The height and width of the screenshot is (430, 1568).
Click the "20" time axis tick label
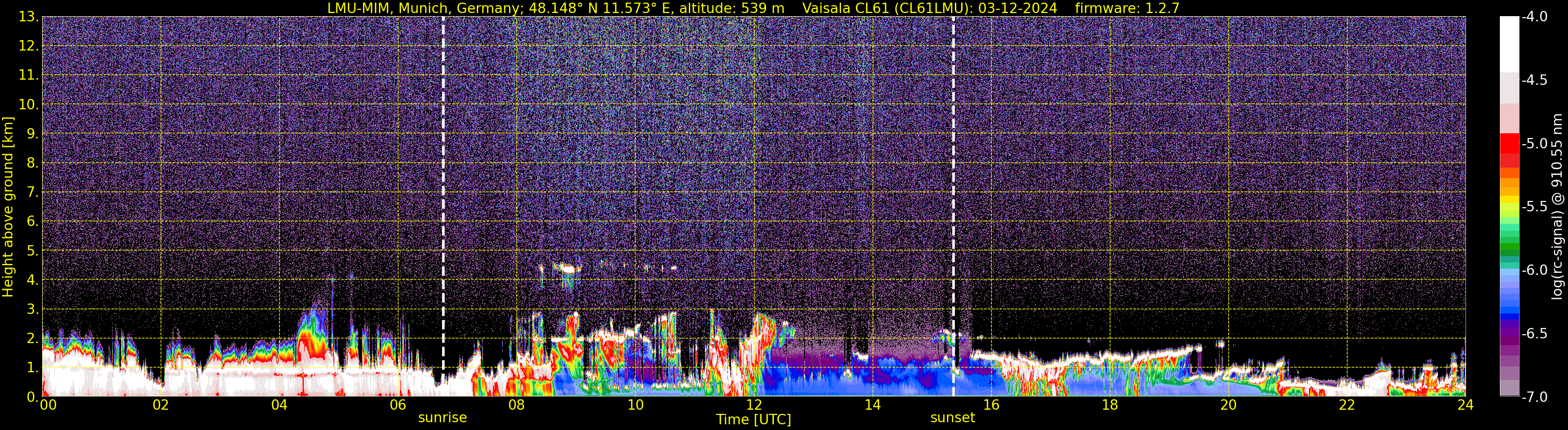coord(1228,405)
